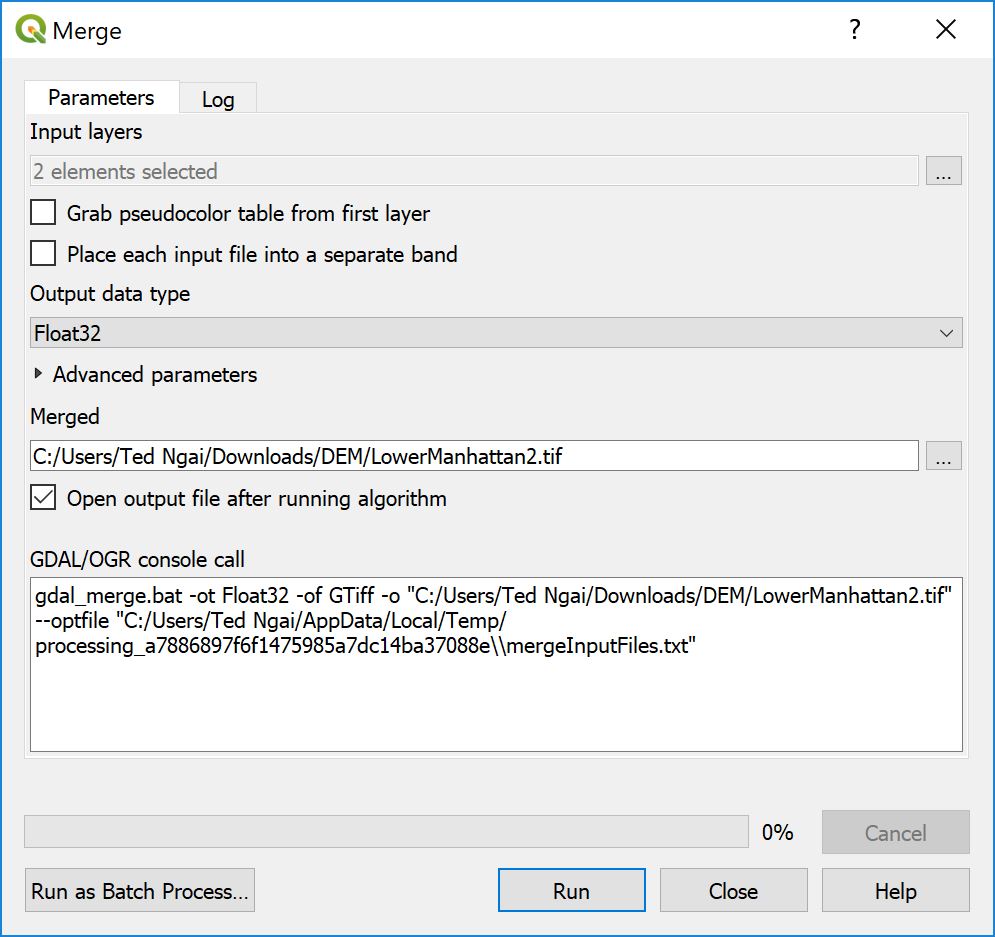Open Run as Batch Process mode
This screenshot has width=995, height=937.
pos(139,890)
